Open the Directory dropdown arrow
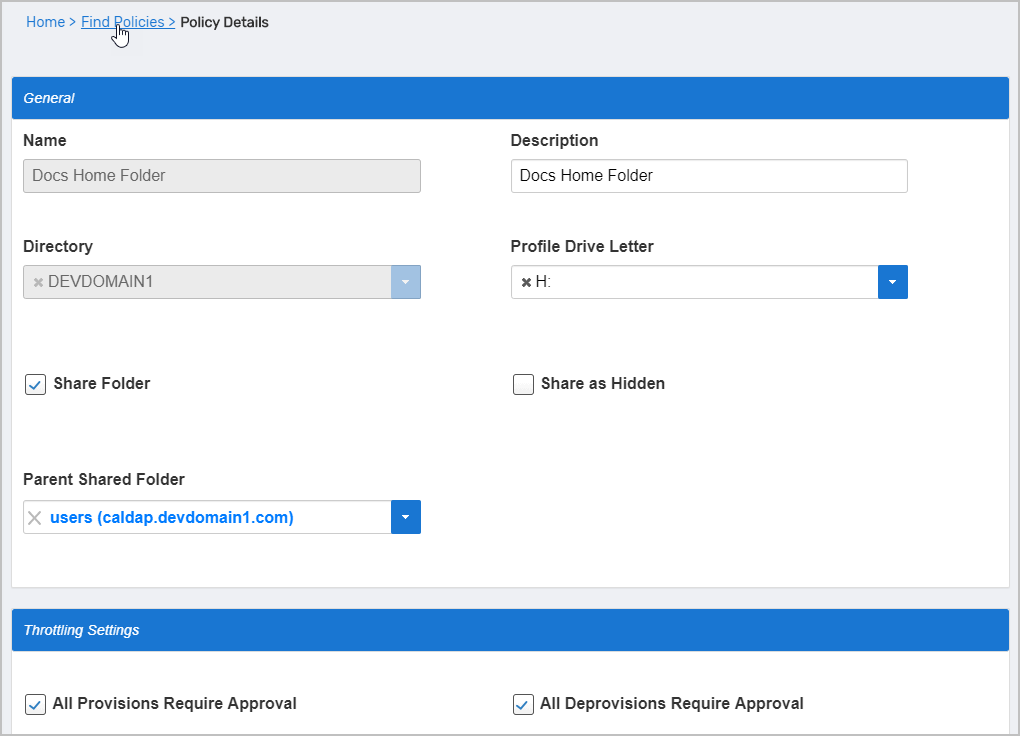Viewport: 1020px width, 736px height. click(x=405, y=282)
